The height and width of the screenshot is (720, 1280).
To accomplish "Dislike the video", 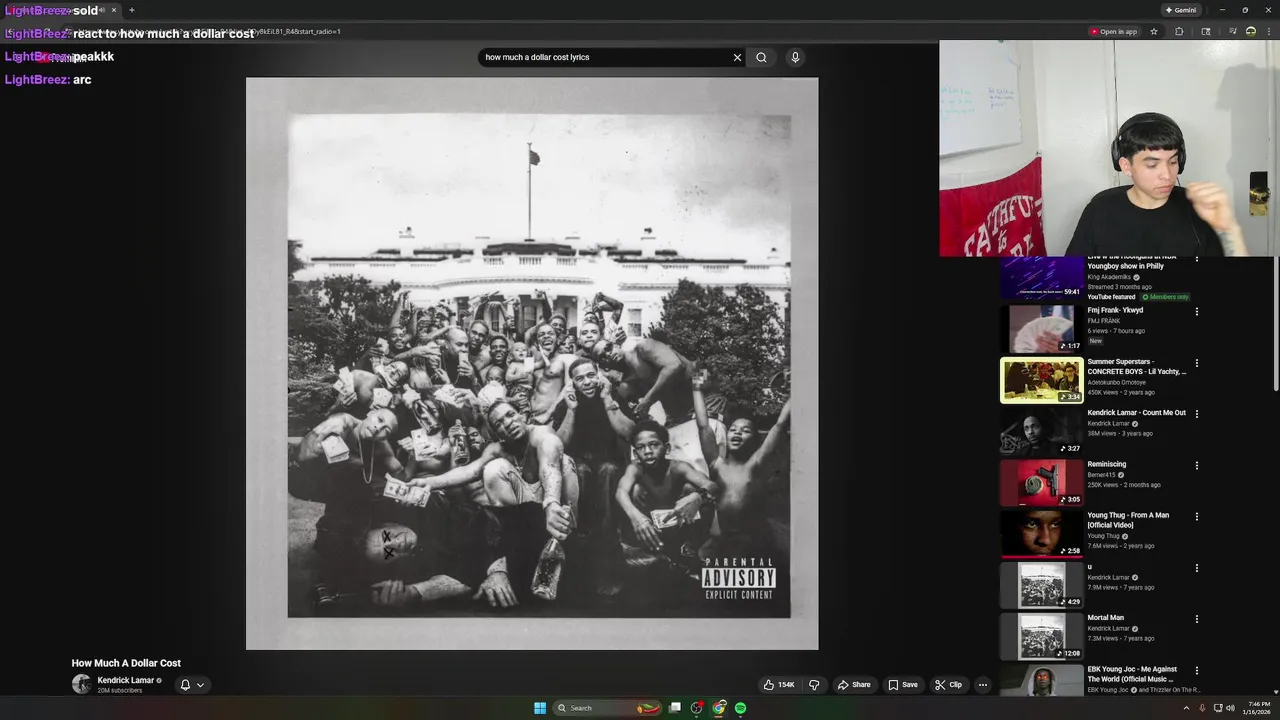I will 814,685.
